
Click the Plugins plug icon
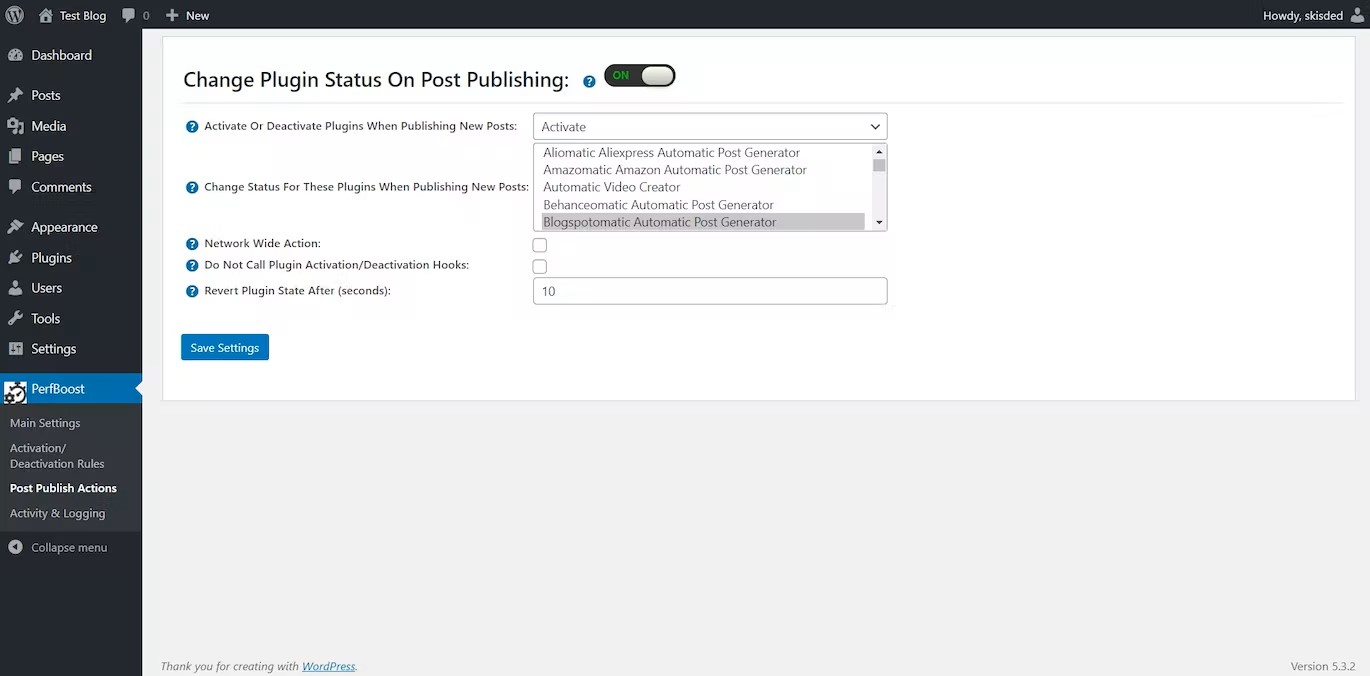(x=15, y=258)
